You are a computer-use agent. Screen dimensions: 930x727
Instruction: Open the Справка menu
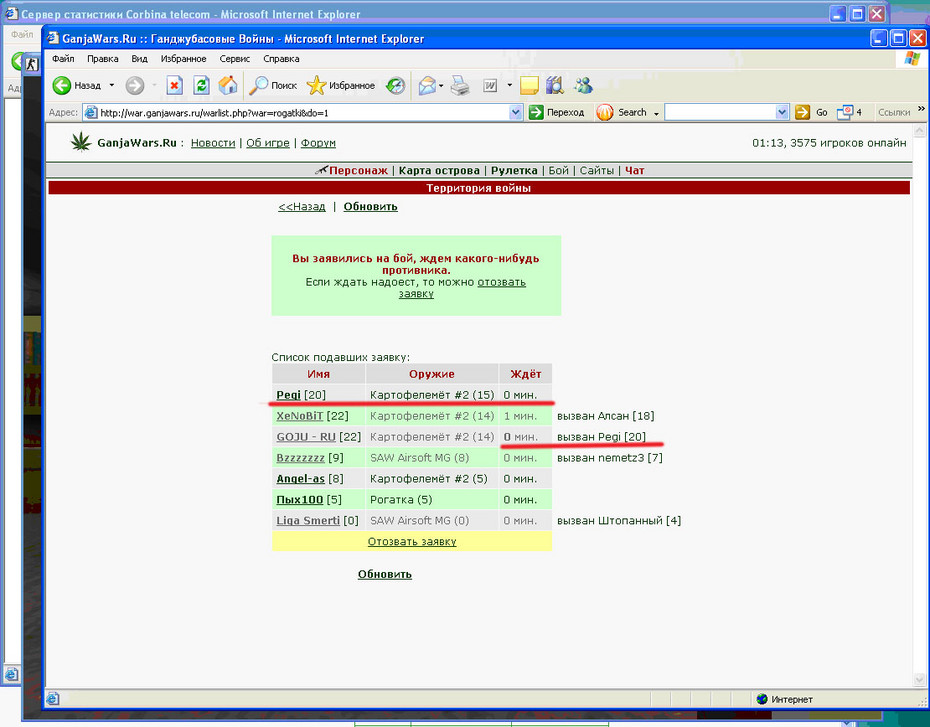281,59
